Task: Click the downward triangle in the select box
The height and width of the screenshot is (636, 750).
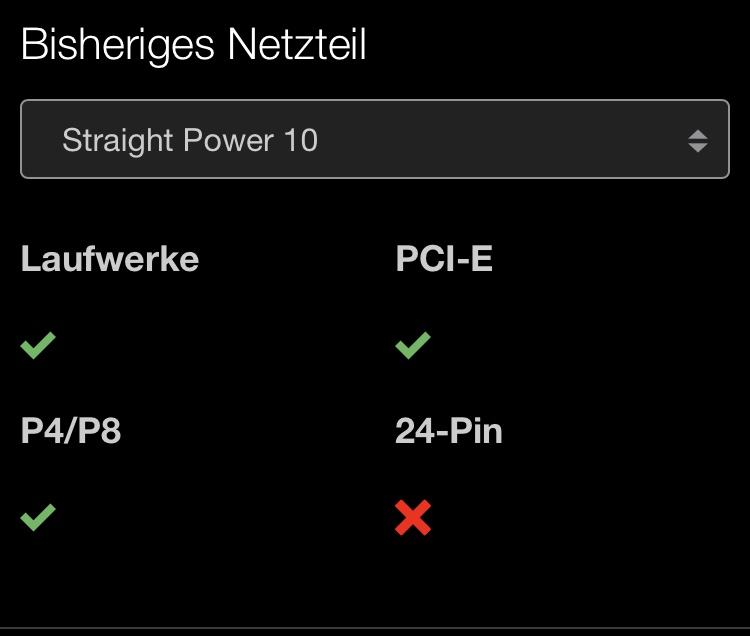Action: pyautogui.click(x=698, y=148)
